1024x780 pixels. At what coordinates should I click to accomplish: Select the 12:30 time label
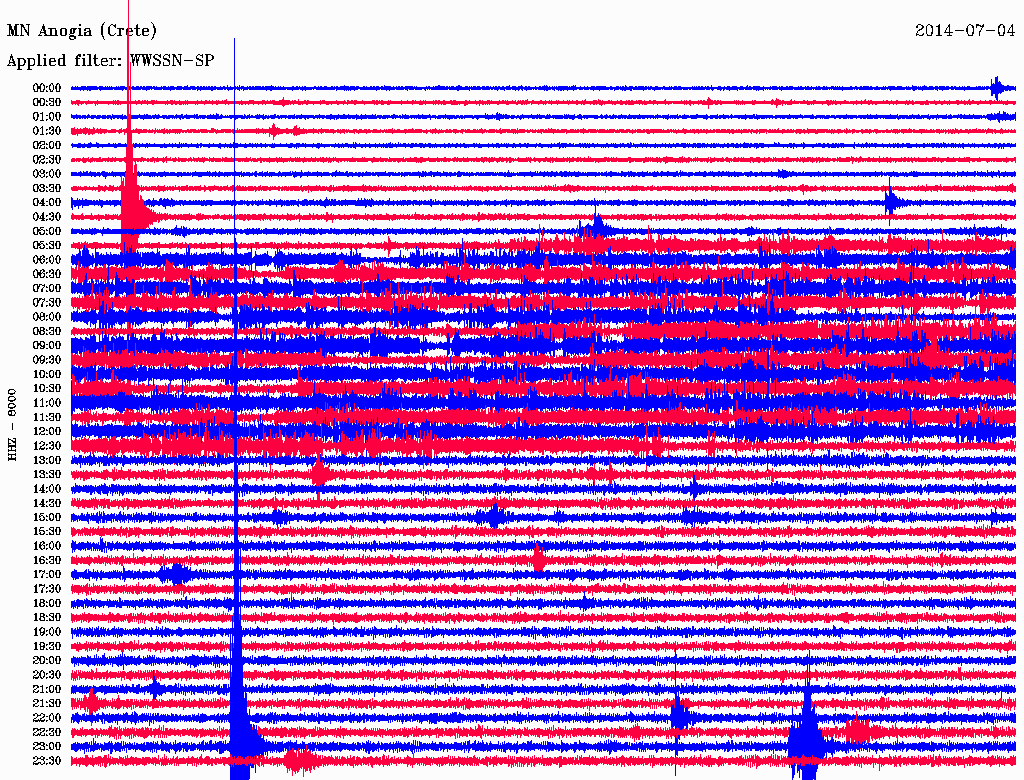47,446
